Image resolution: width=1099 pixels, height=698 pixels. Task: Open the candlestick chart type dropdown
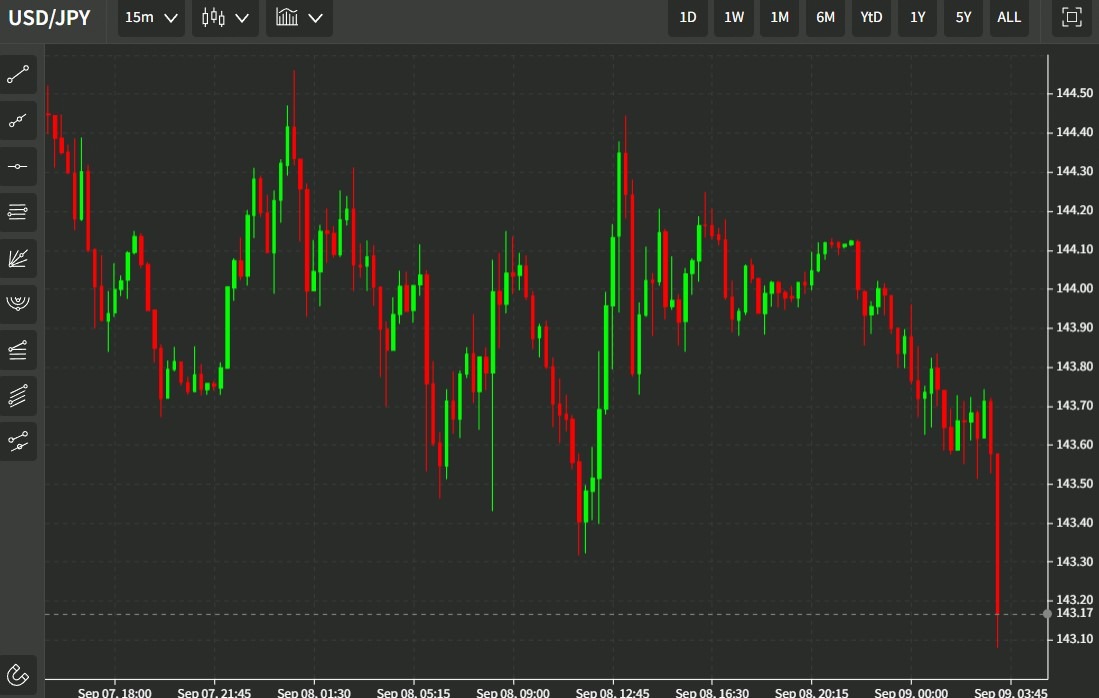point(225,18)
